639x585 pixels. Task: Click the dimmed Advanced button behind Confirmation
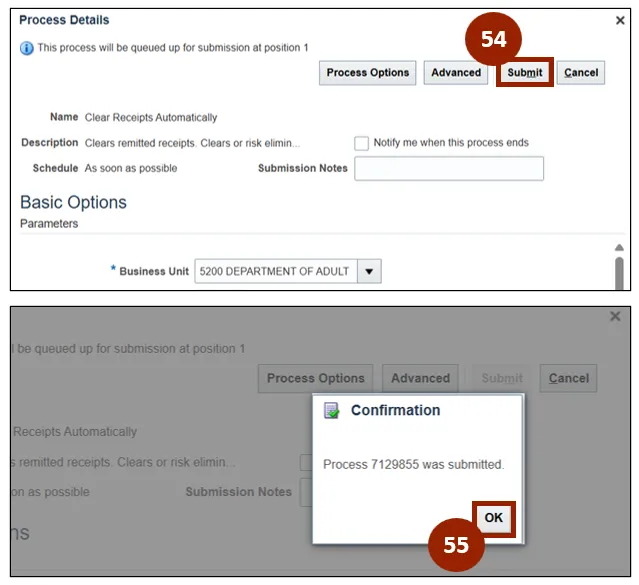pyautogui.click(x=420, y=378)
